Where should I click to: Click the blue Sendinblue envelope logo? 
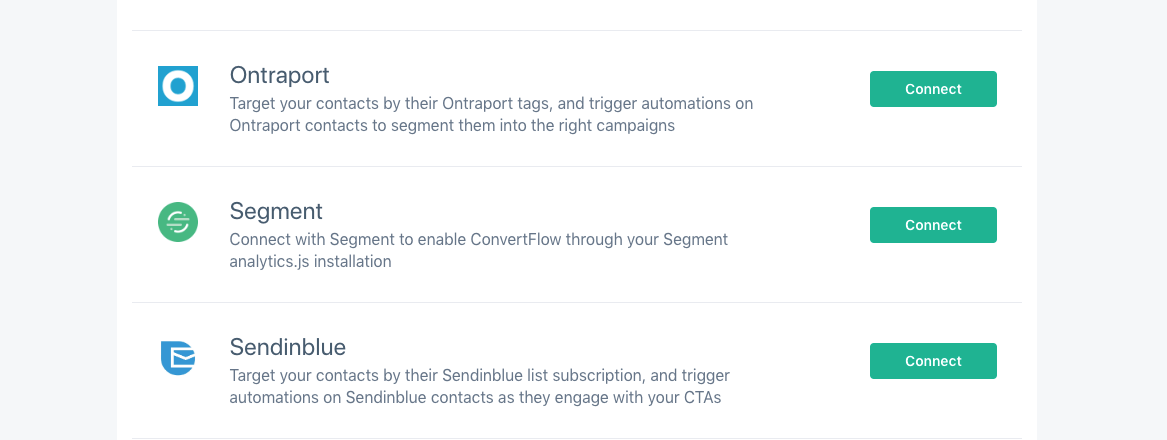(178, 358)
